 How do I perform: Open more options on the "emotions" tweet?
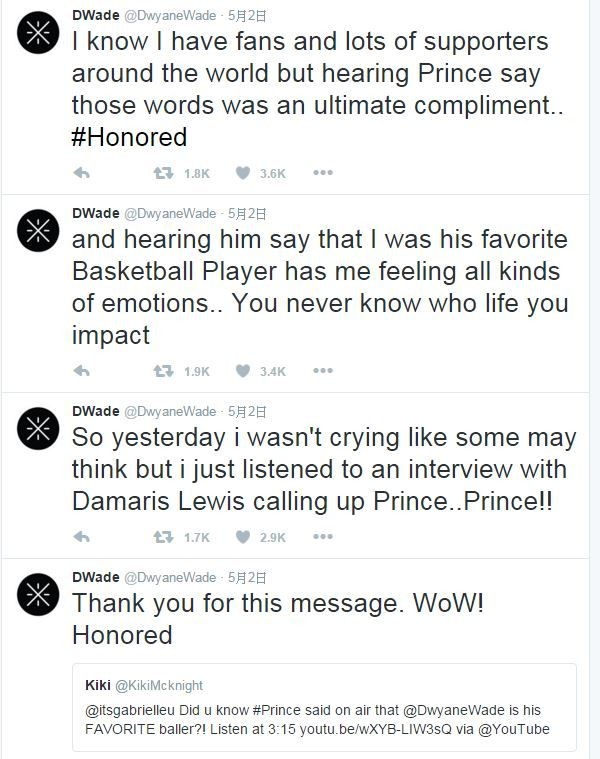click(322, 371)
